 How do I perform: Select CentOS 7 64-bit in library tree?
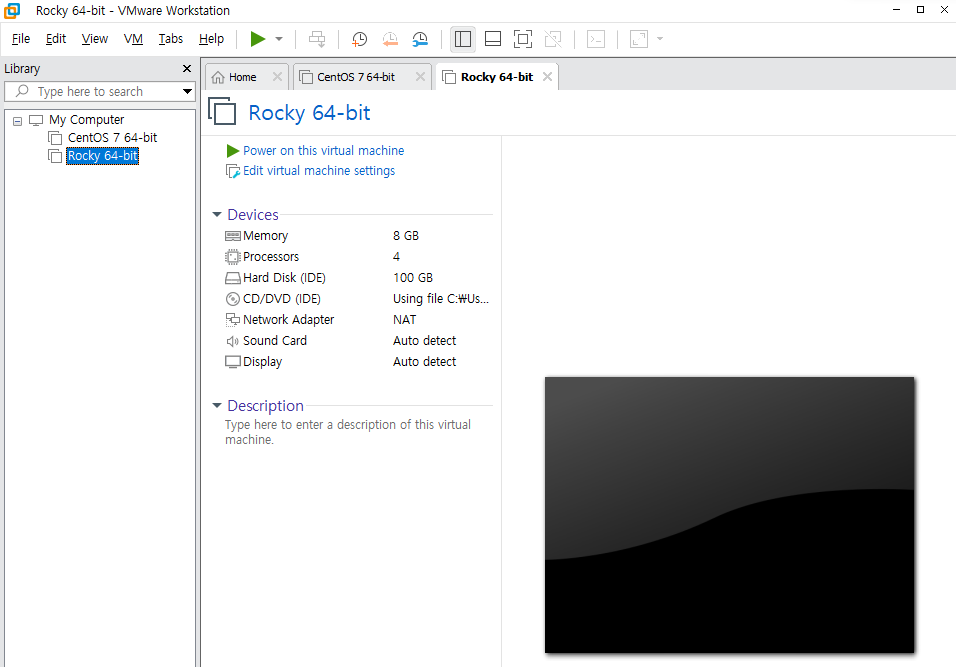tap(112, 138)
